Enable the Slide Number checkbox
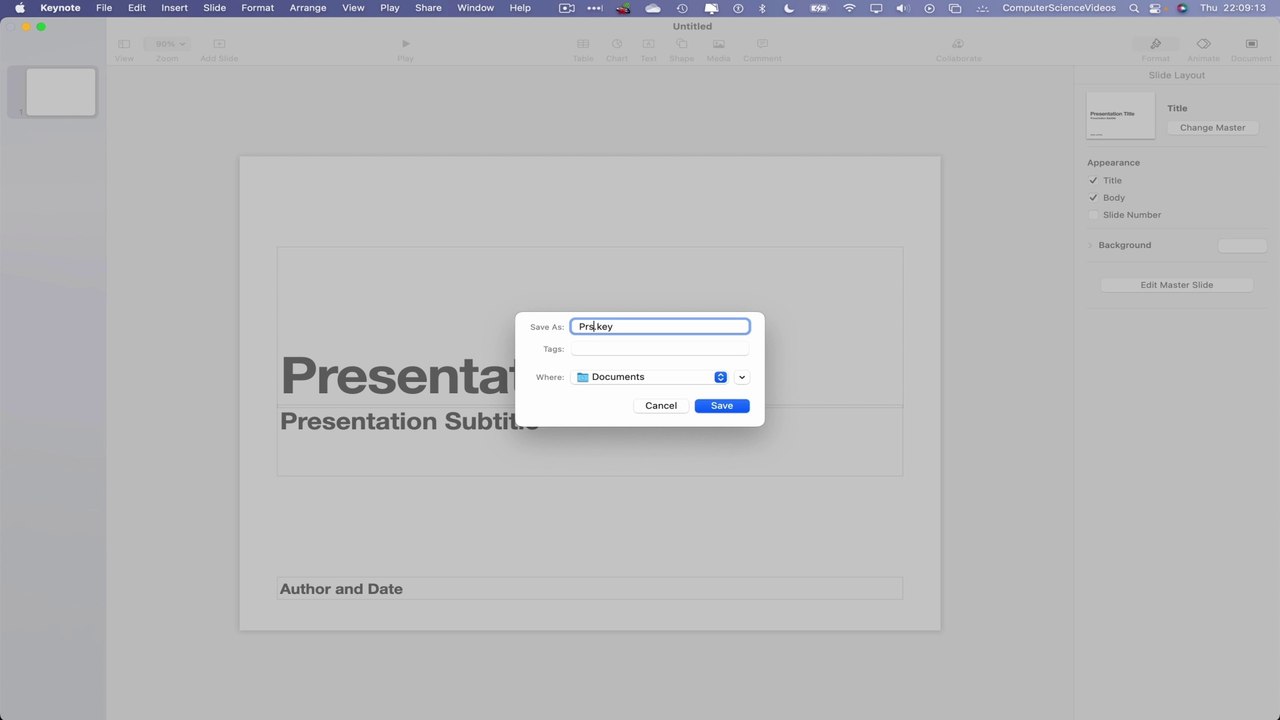The image size is (1280, 720). tap(1093, 215)
